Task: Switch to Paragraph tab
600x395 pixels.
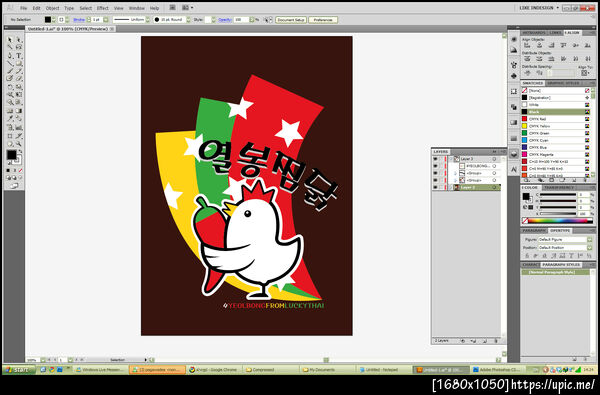Action: 534,231
